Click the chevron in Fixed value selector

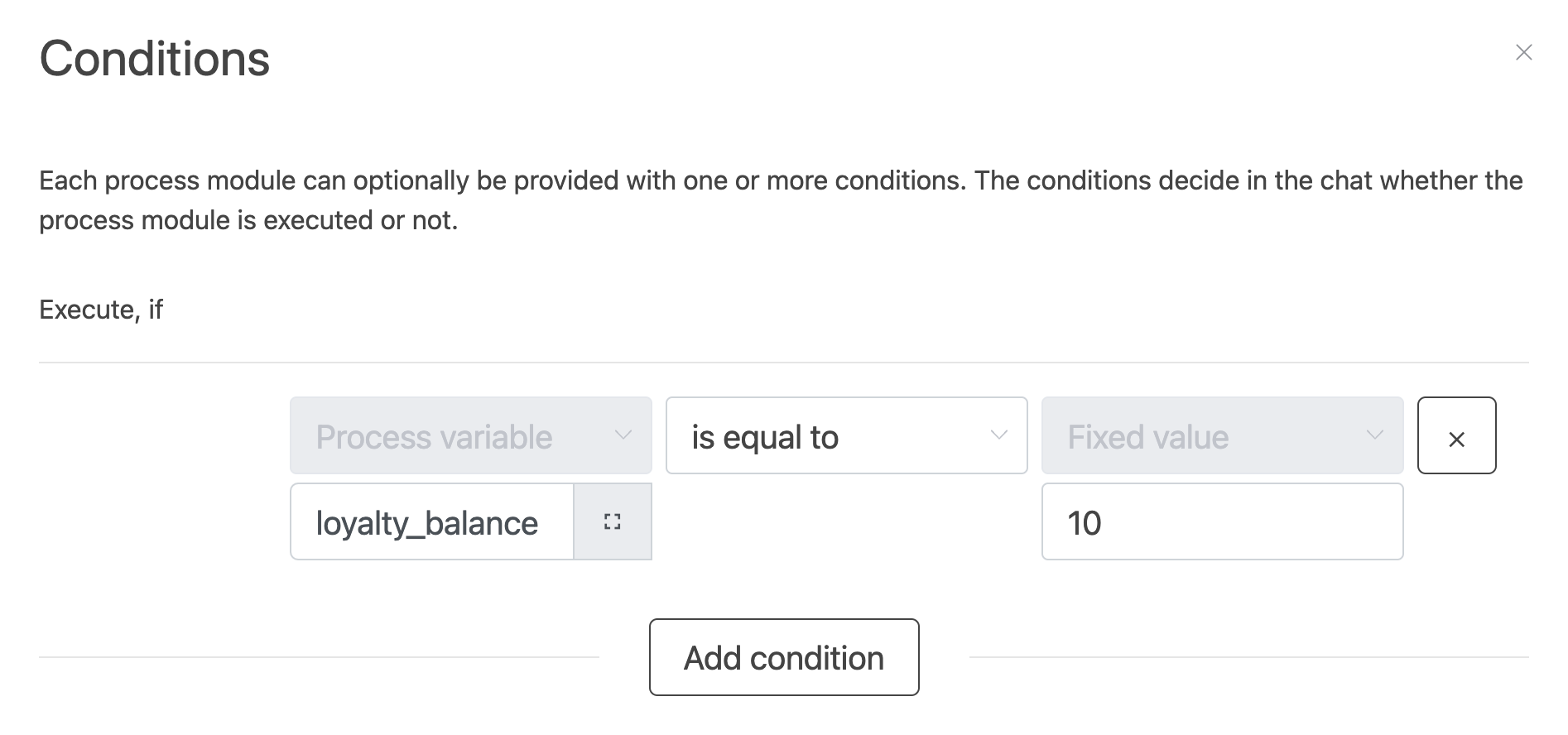(1375, 435)
